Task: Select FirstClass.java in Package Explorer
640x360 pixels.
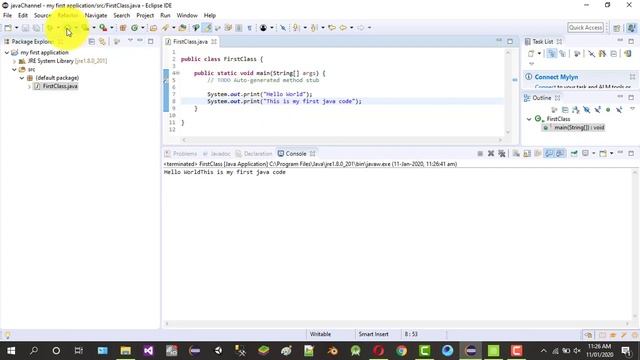Action: point(60,86)
